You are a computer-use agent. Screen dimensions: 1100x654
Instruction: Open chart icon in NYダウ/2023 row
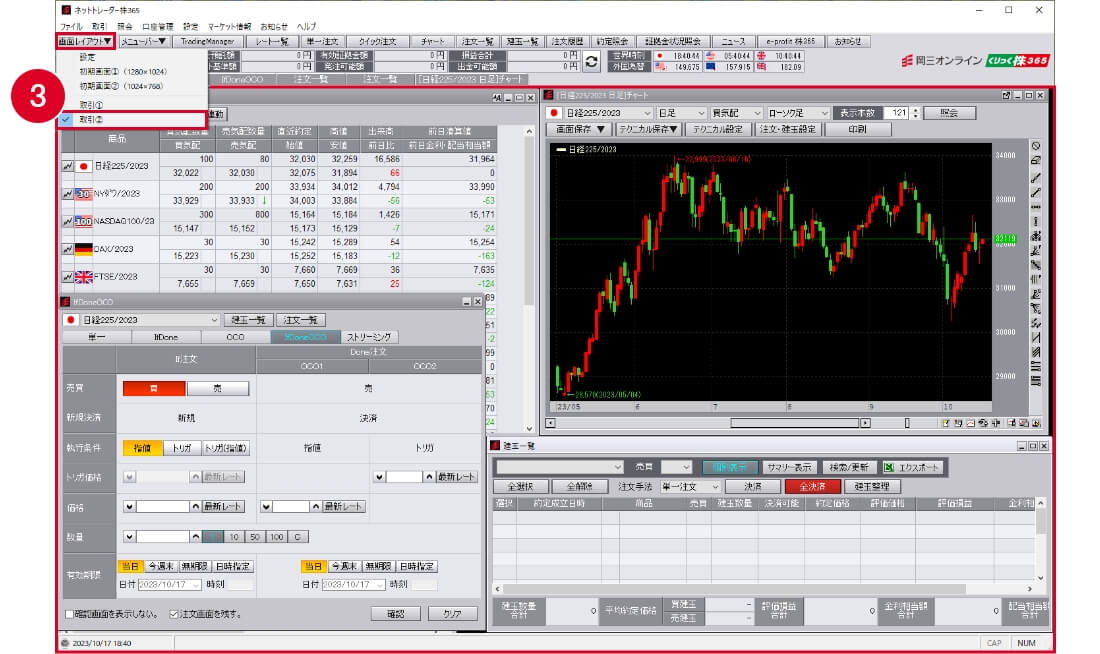(67, 194)
